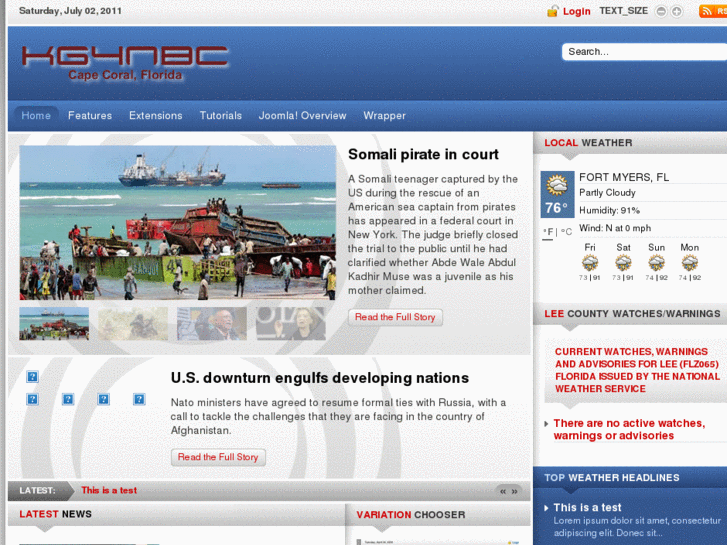Click Friday forecast weather icon
The height and width of the screenshot is (545, 727).
coord(590,263)
